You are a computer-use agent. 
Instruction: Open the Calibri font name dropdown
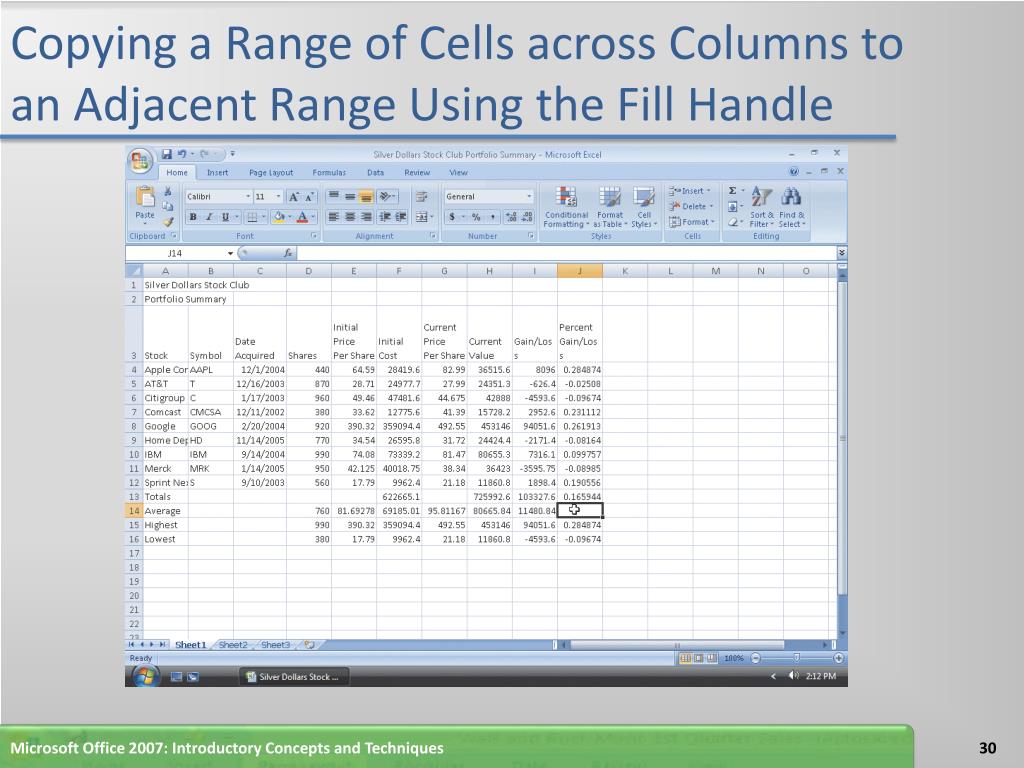point(248,197)
